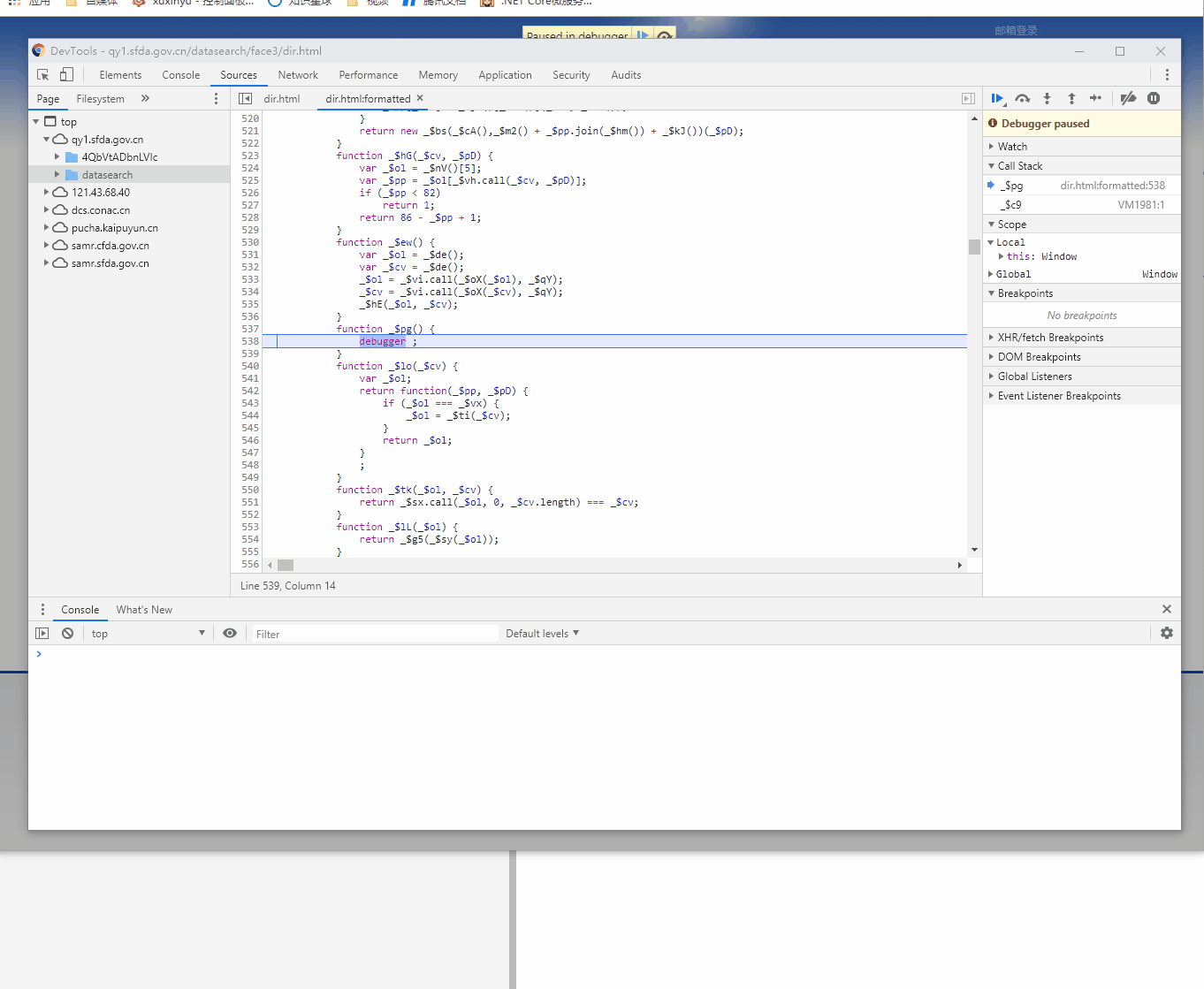This screenshot has height=989, width=1204.
Task: Select the _$pg call stack frame
Action: pos(1082,186)
